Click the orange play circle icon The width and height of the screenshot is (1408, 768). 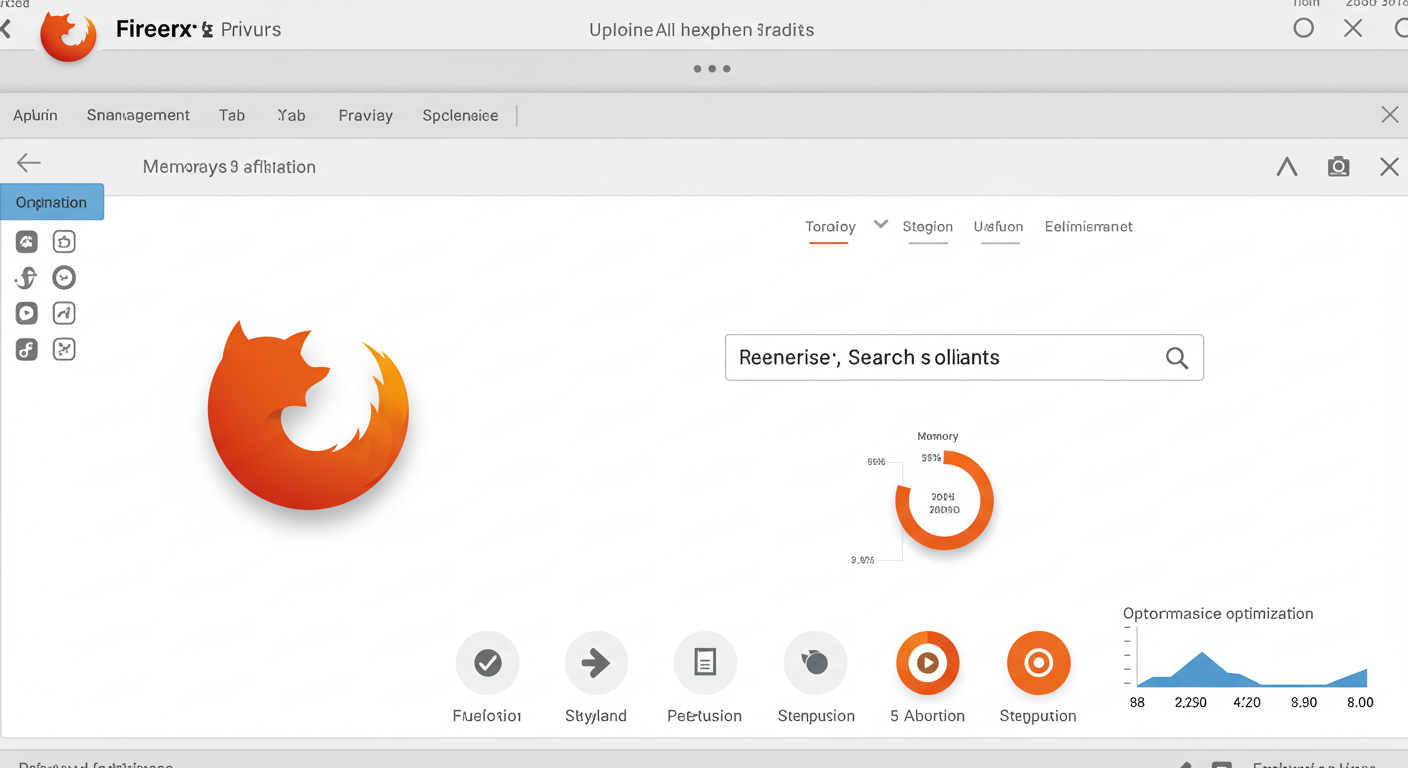(x=928, y=663)
